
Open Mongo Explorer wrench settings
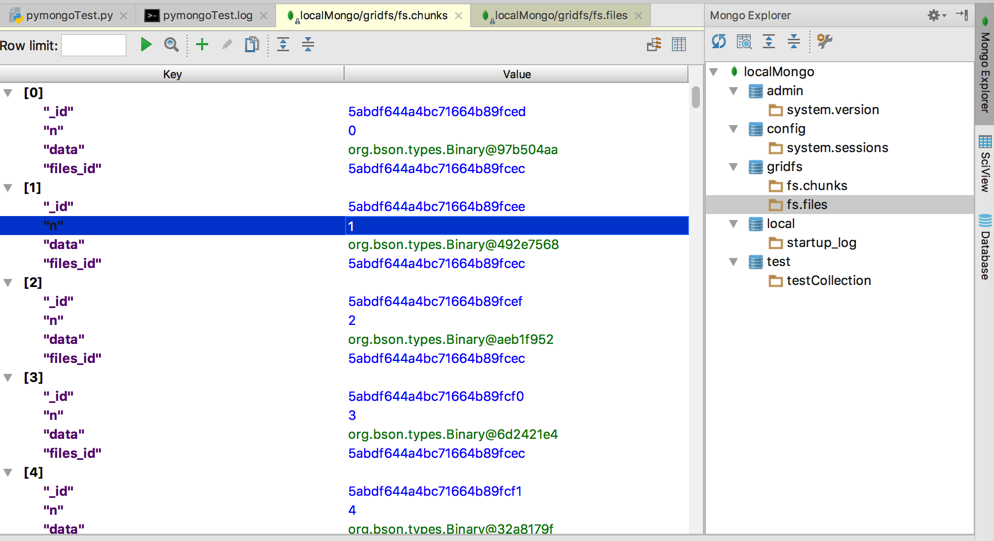pos(824,42)
